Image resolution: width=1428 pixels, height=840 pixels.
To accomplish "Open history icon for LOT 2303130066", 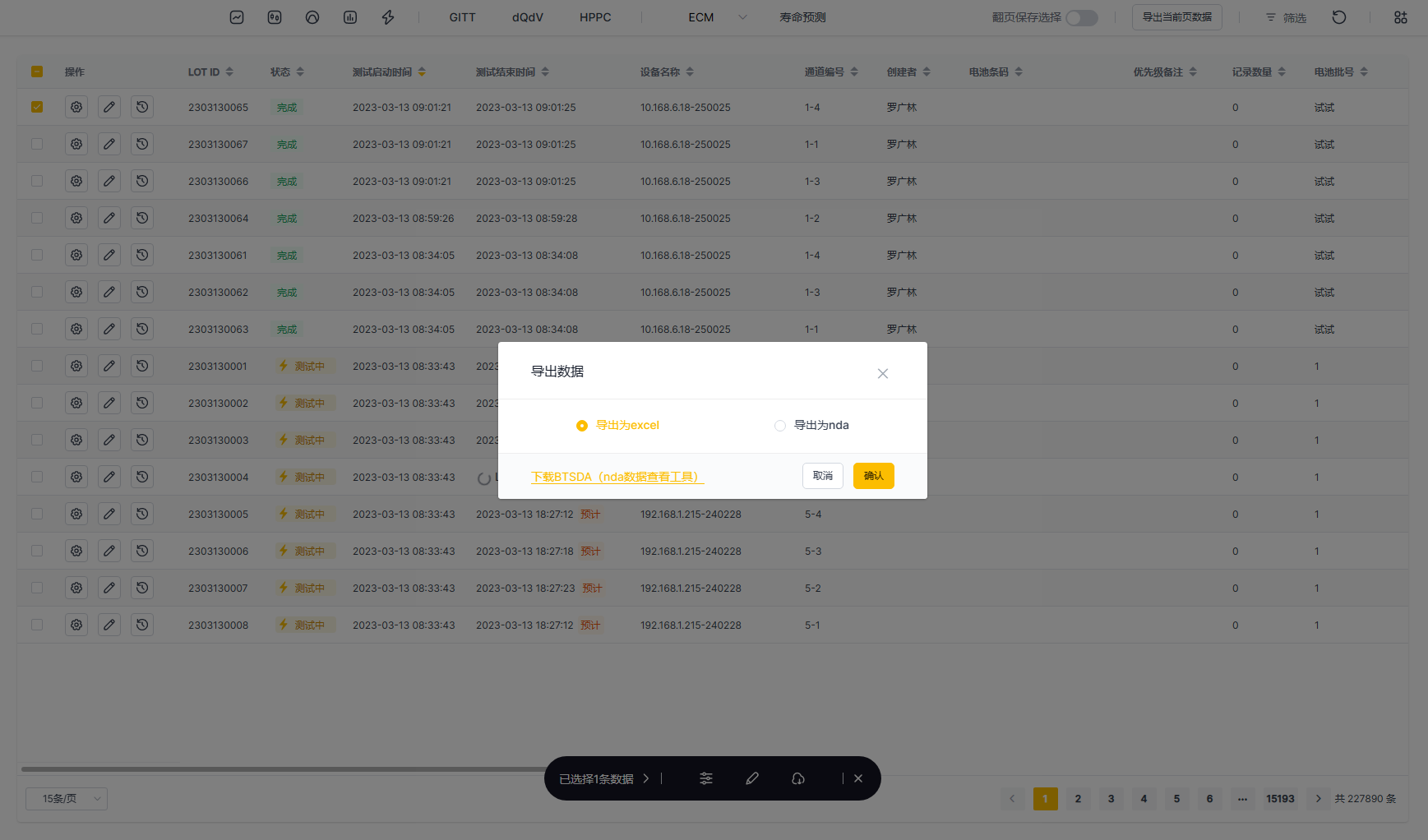I will pos(142,181).
